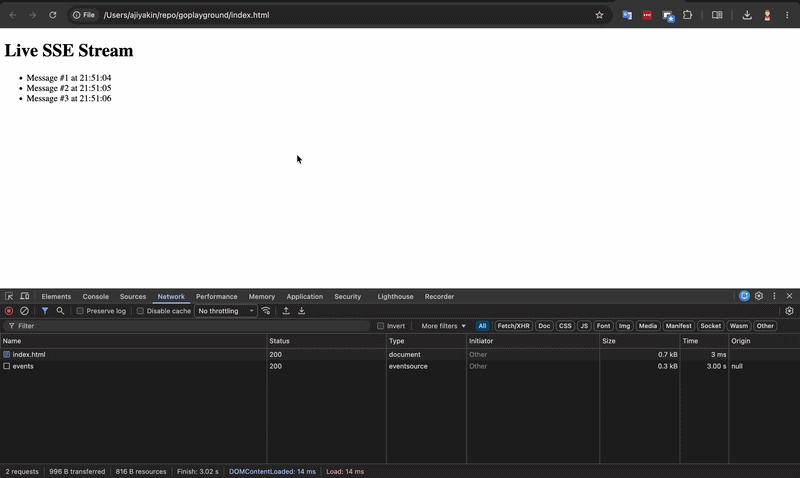
Task: Filter requests by Font type
Action: (x=603, y=325)
